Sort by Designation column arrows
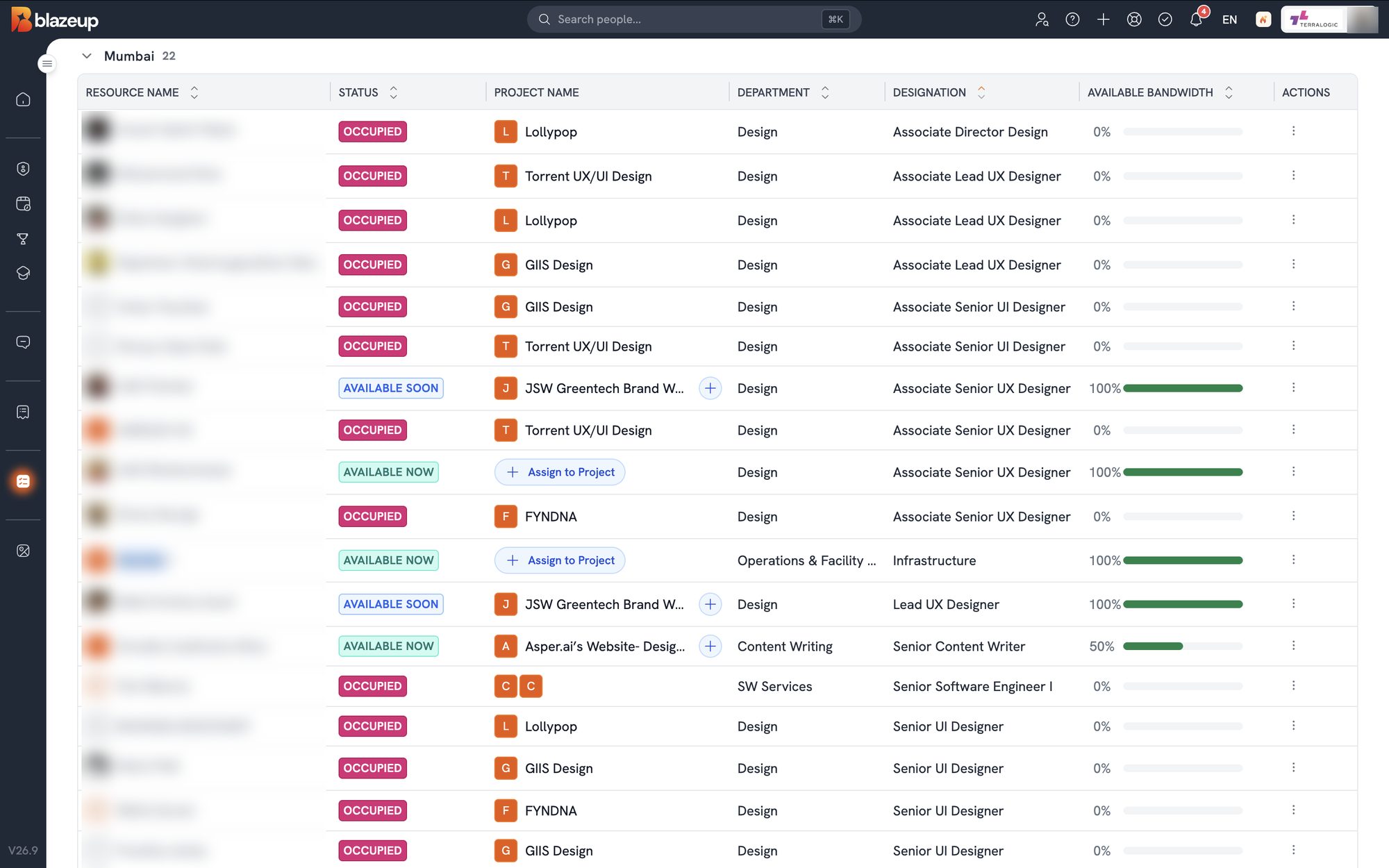This screenshot has height=868, width=1389. [981, 92]
